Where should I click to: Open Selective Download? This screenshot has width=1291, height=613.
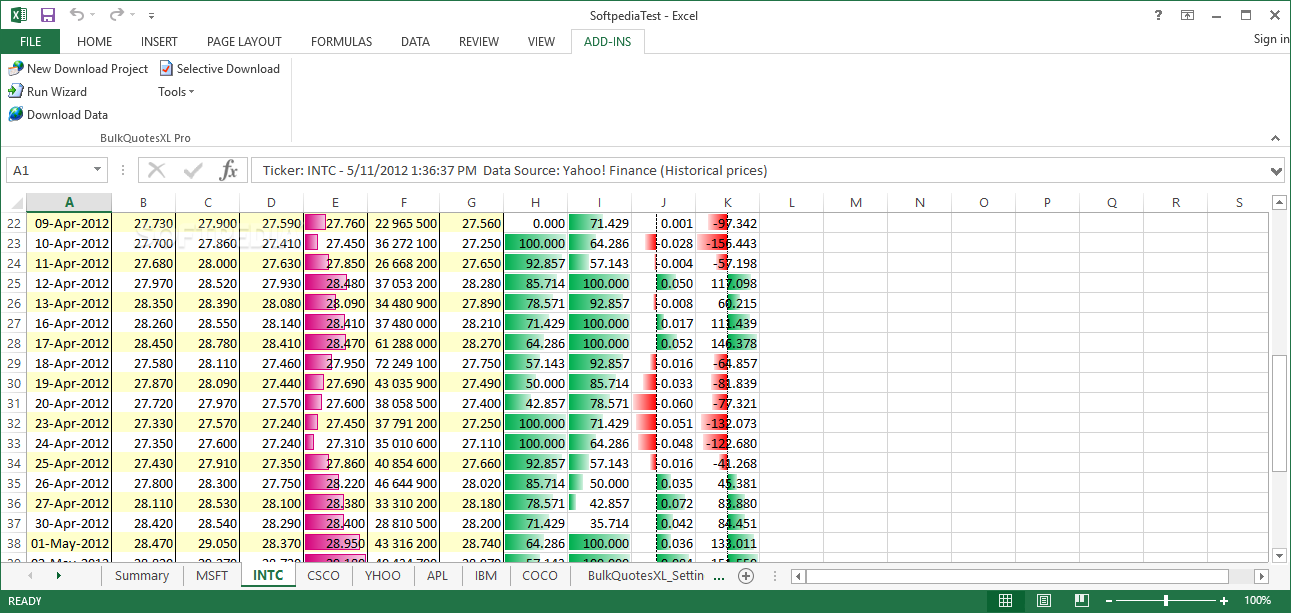tap(219, 69)
